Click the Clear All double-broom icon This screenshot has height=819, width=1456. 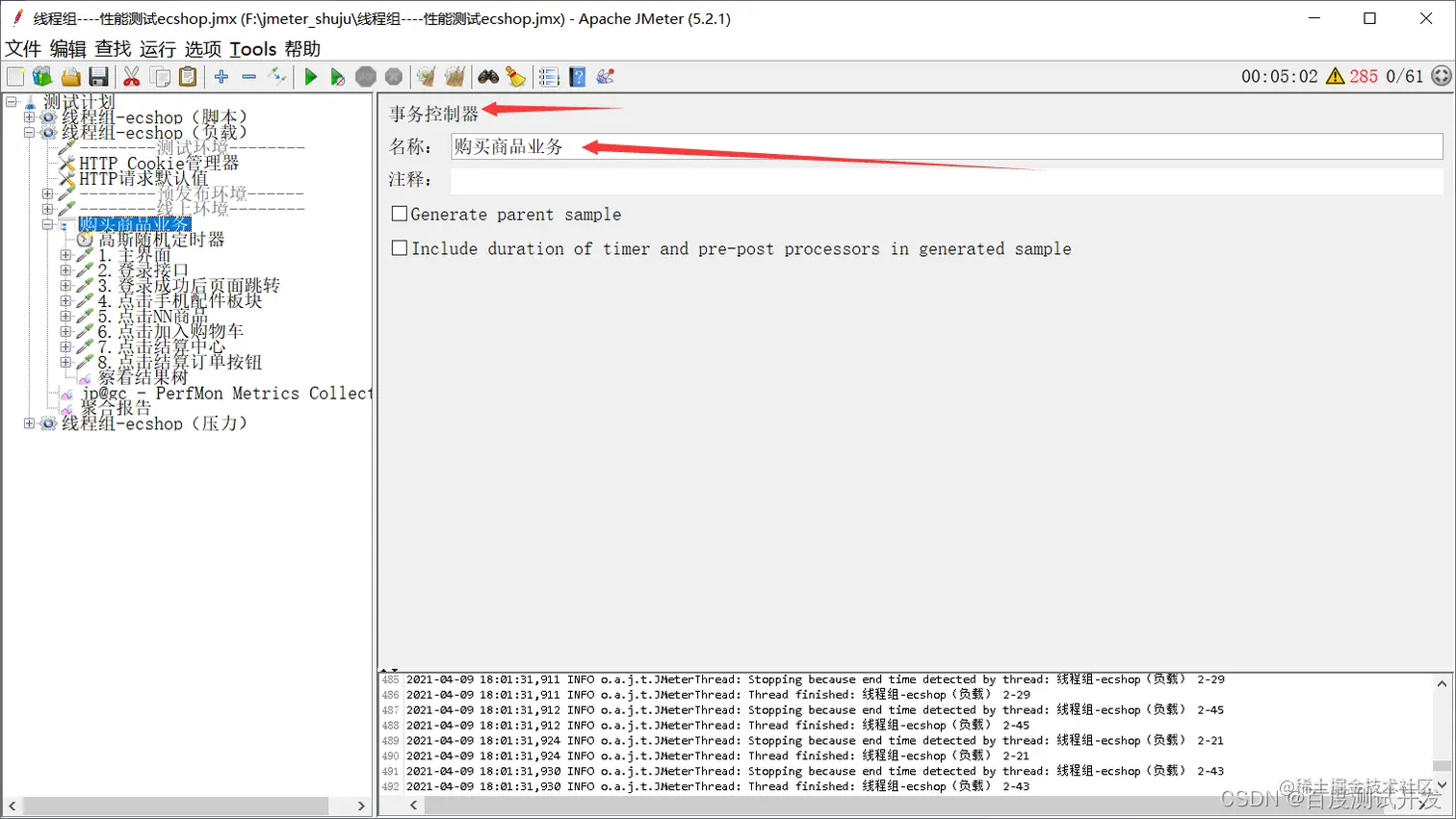[455, 77]
